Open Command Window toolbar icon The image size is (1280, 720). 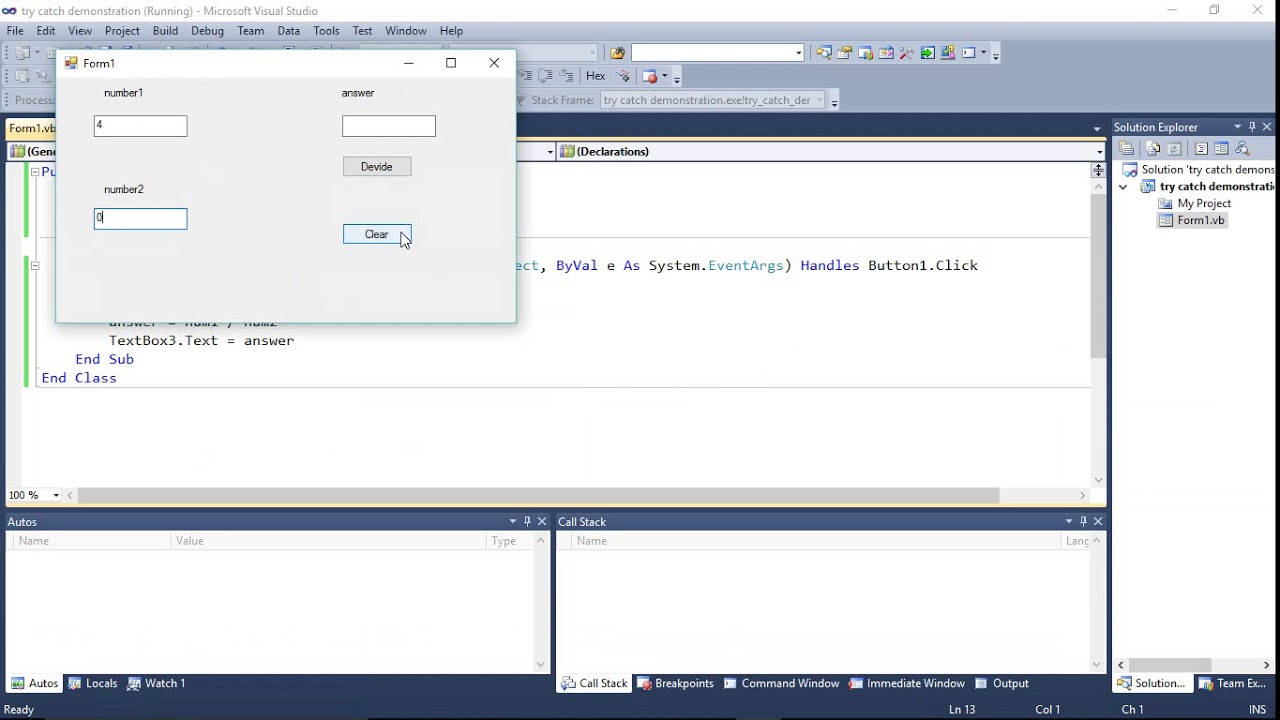(x=968, y=53)
